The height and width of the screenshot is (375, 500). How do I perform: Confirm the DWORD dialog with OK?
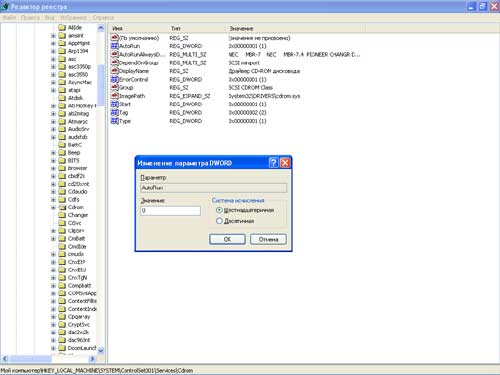(227, 239)
